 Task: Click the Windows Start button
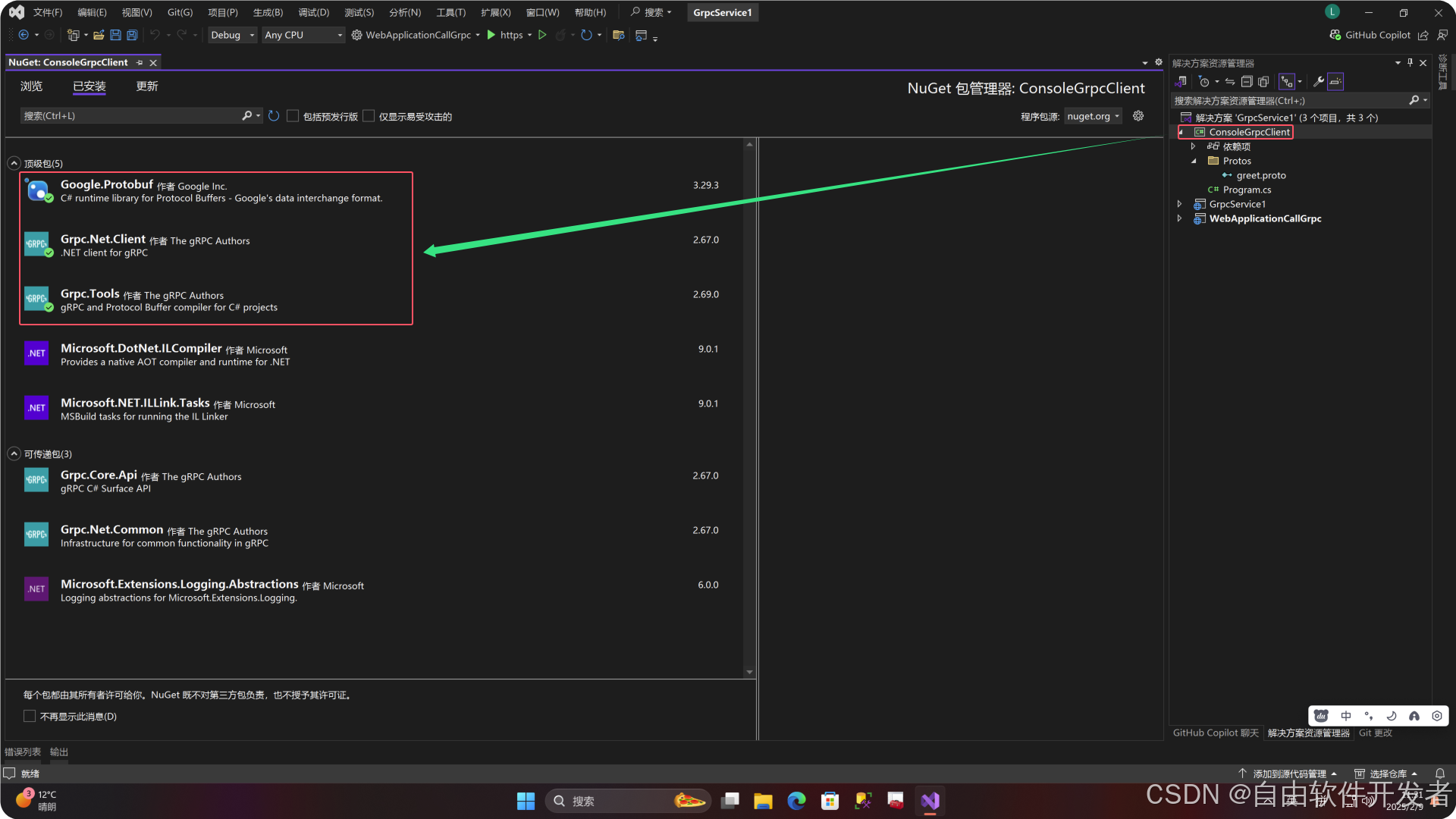(526, 801)
